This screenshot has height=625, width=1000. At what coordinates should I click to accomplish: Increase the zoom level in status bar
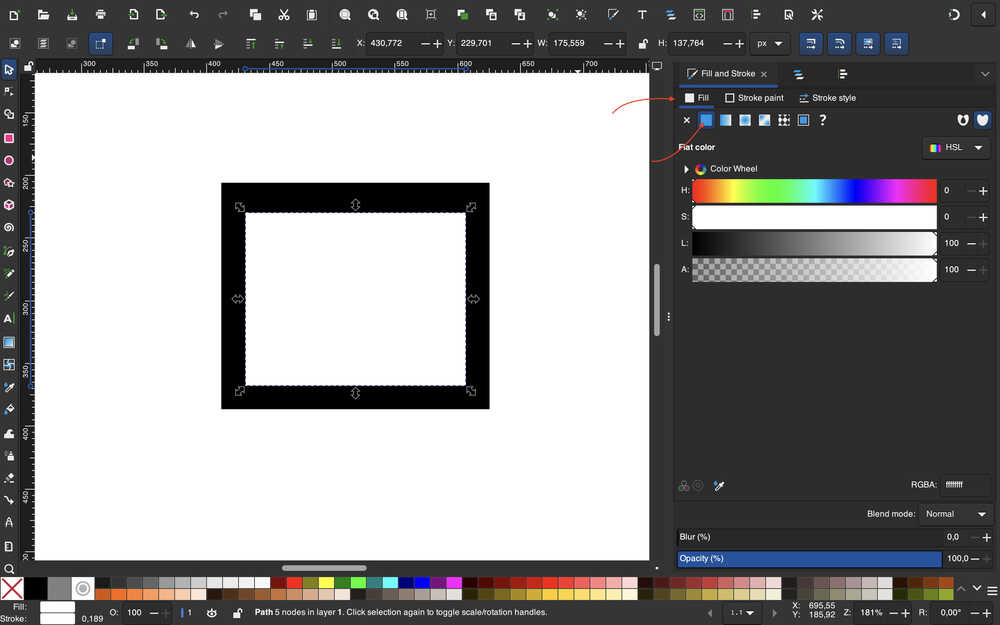tap(906, 613)
